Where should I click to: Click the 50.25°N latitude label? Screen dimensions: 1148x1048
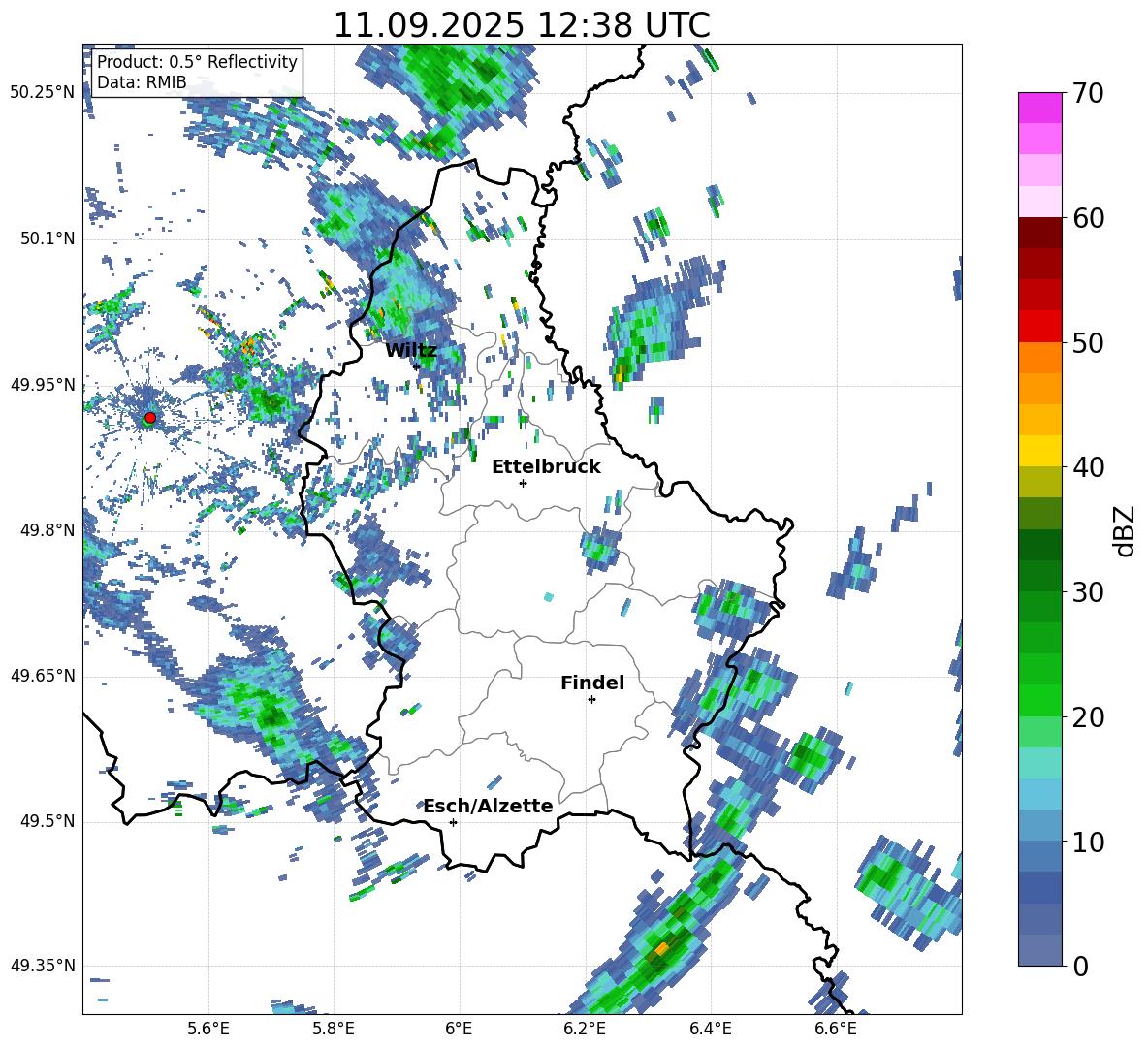click(43, 93)
